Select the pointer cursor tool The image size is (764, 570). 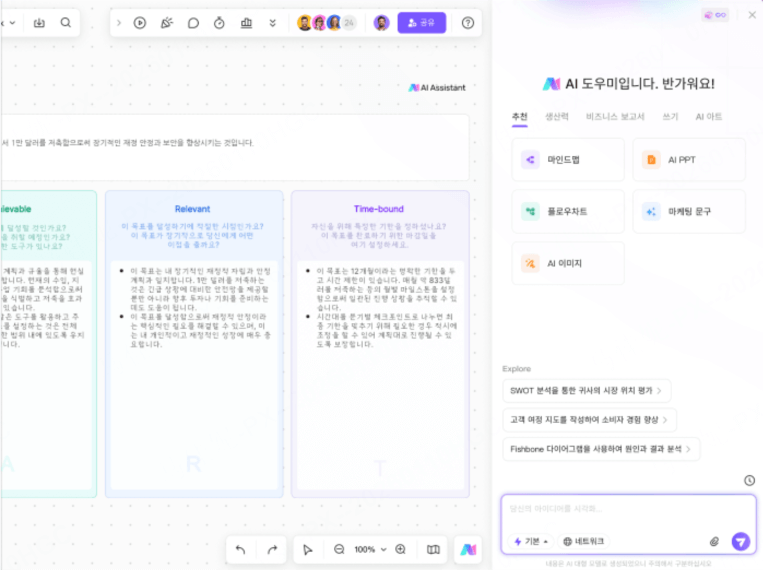pos(307,550)
